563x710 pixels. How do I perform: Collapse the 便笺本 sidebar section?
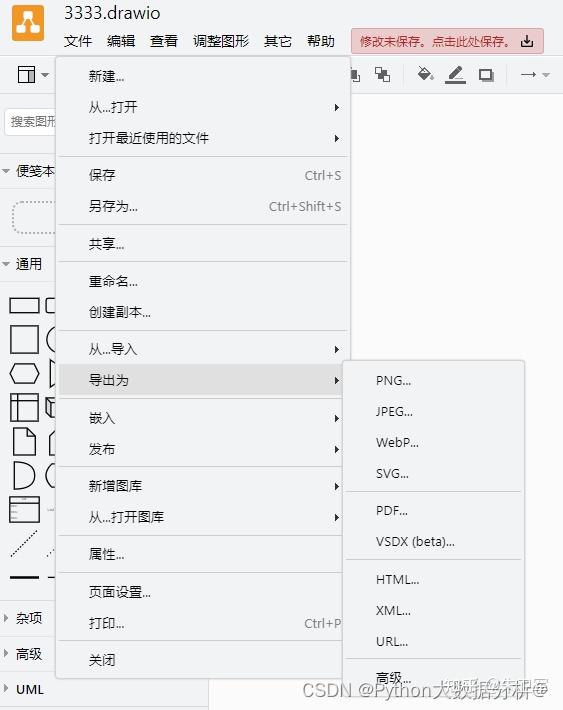28,171
